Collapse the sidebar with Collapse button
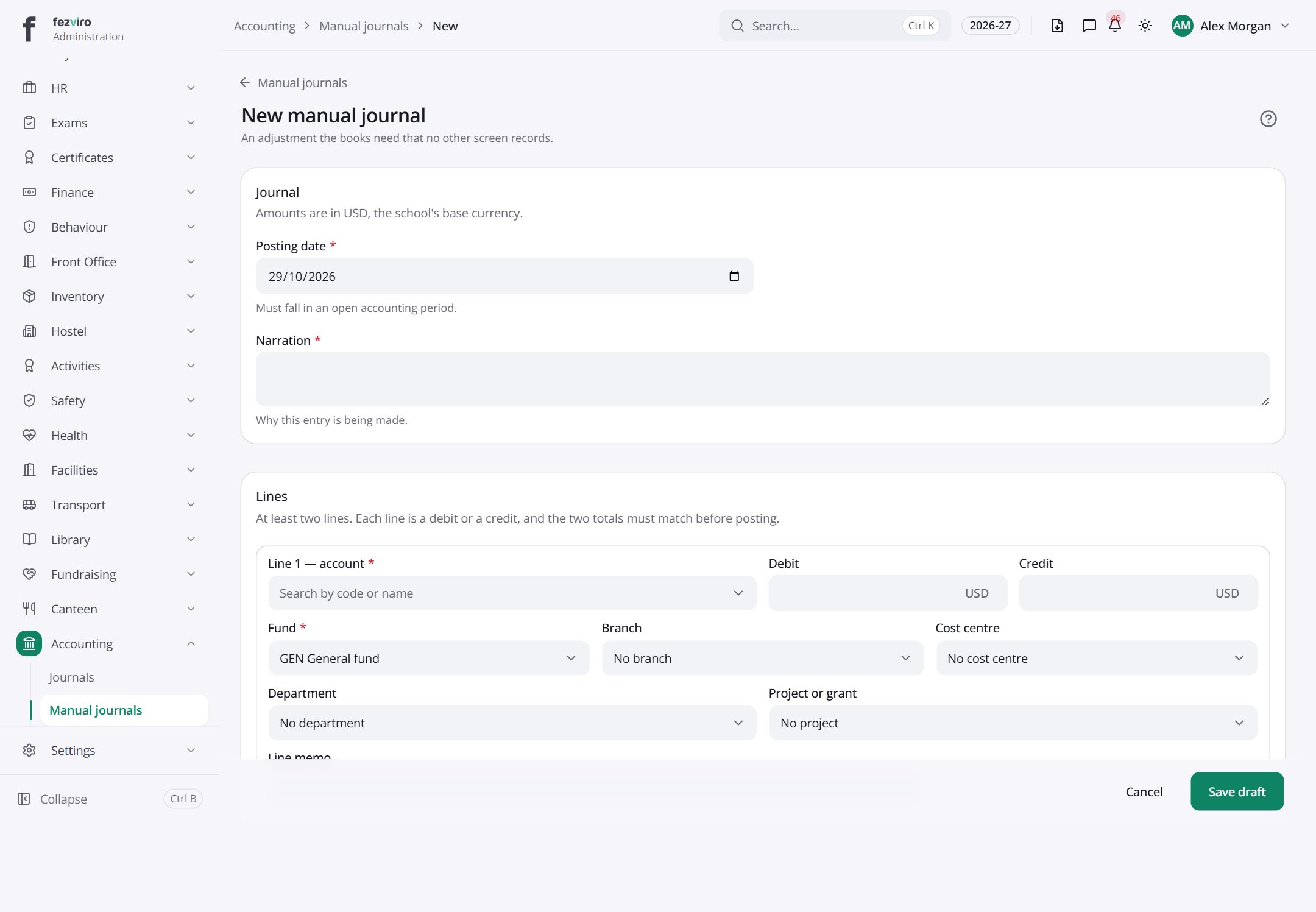This screenshot has width=1316, height=912. click(110, 799)
